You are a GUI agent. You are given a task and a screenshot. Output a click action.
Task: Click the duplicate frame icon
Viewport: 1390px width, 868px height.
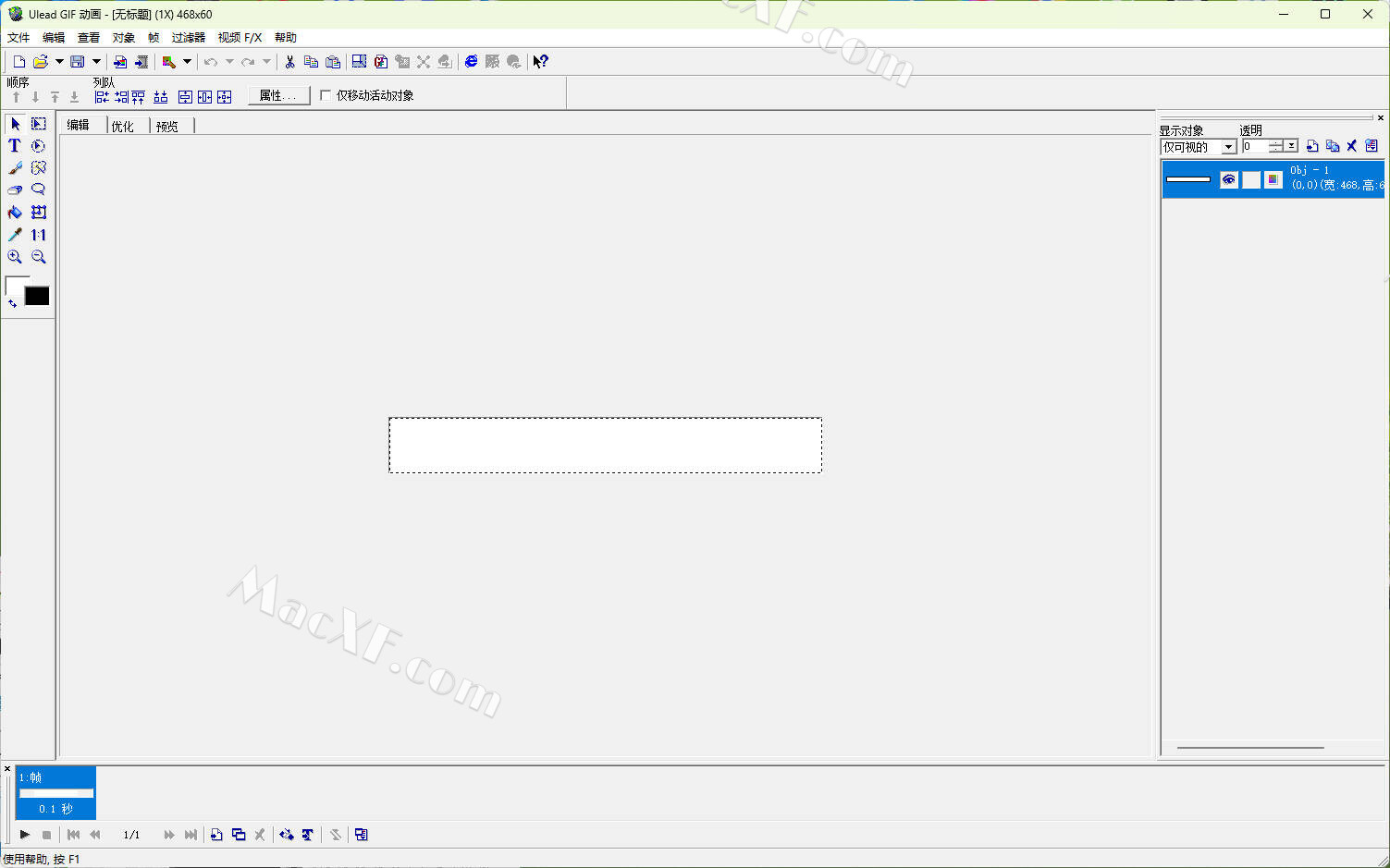pyautogui.click(x=239, y=835)
